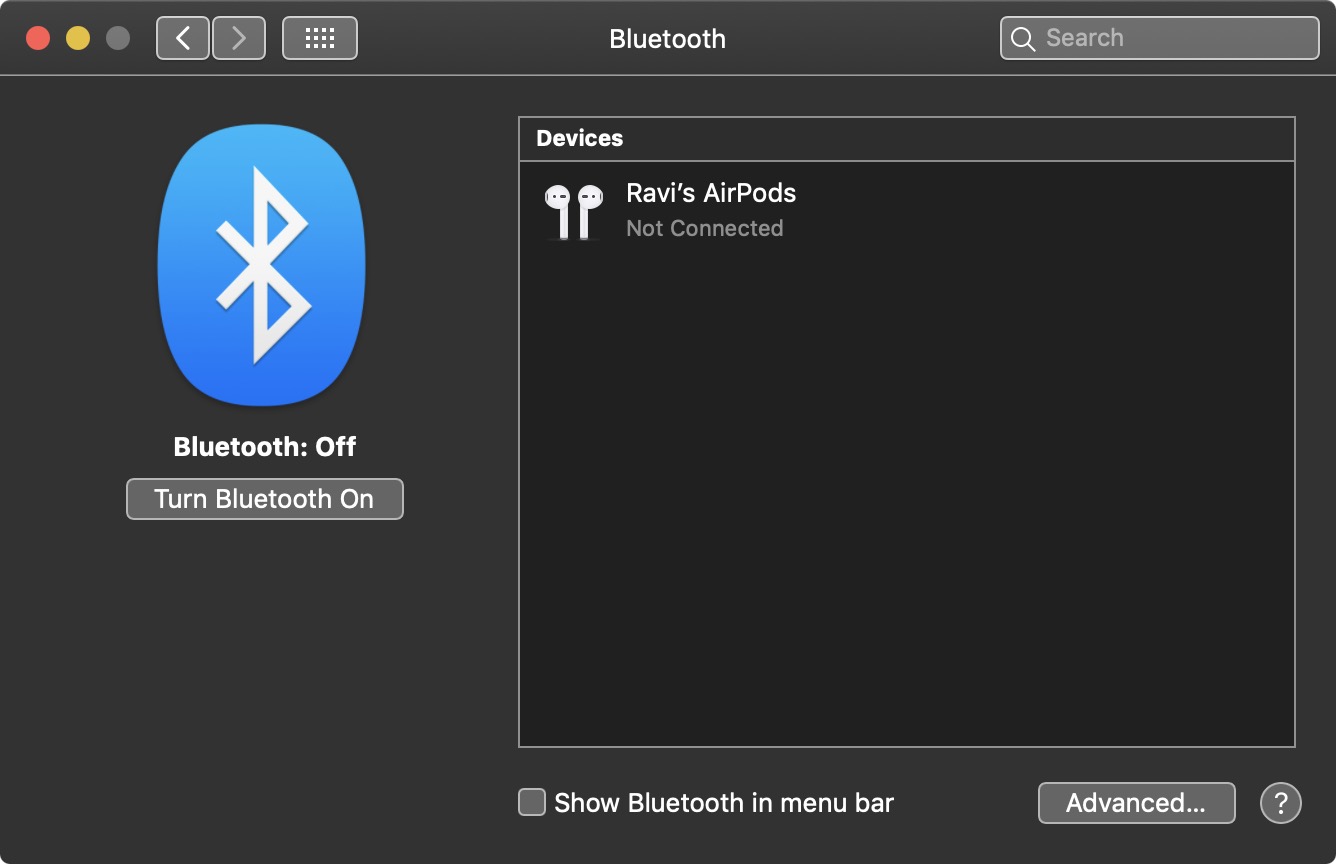Viewport: 1336px width, 864px height.
Task: Turn Bluetooth On
Action: (265, 499)
